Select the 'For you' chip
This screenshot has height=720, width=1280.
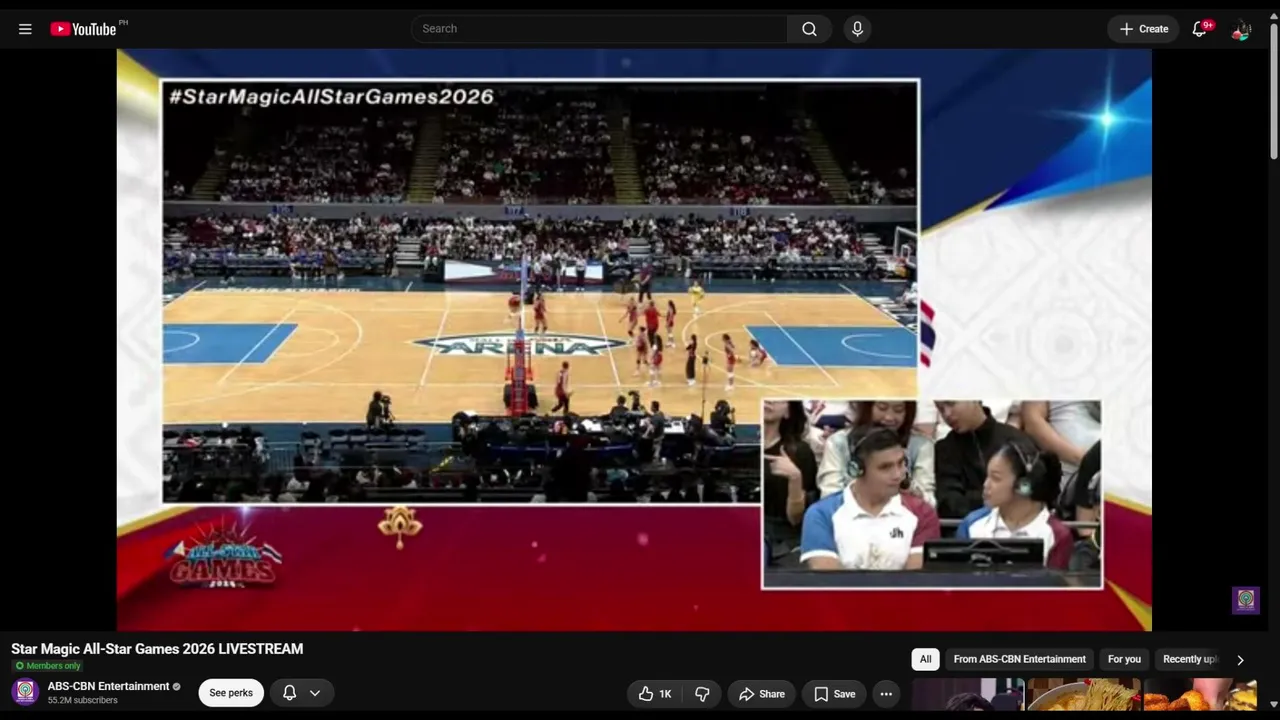click(x=1124, y=659)
